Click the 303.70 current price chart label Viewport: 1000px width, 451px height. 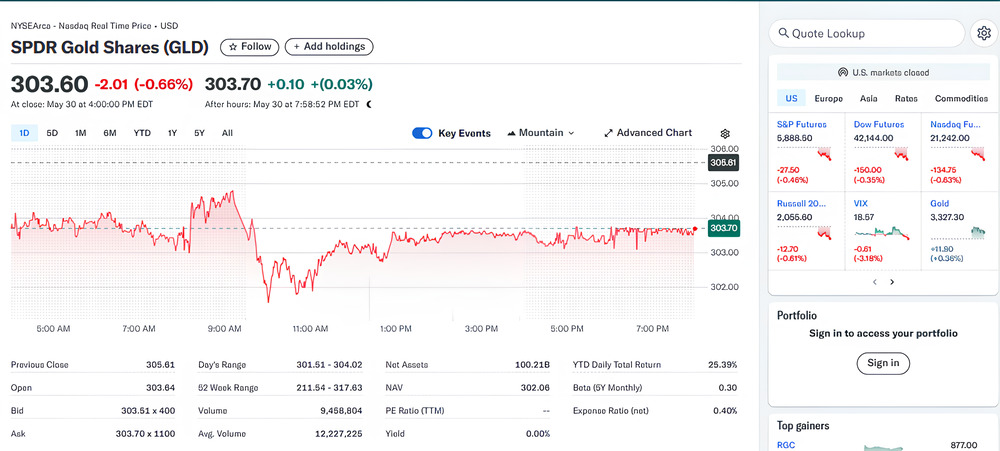pyautogui.click(x=724, y=228)
